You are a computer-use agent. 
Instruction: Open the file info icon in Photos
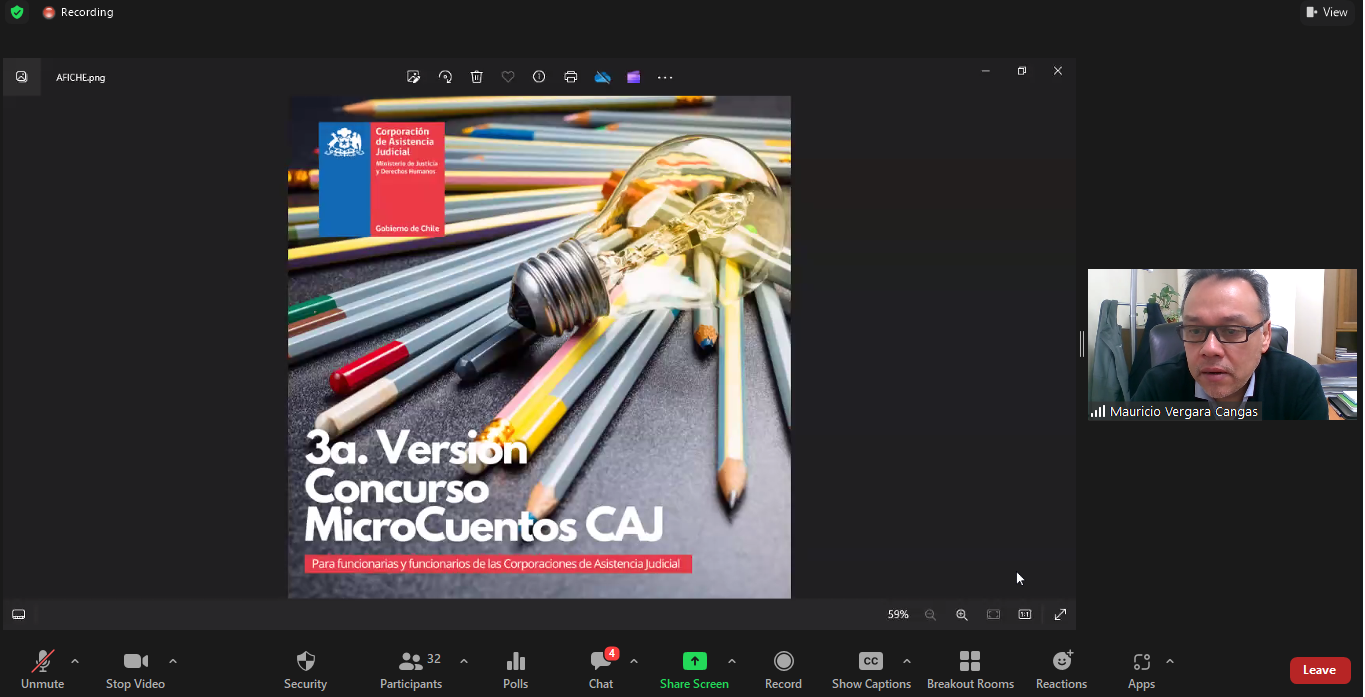539,77
